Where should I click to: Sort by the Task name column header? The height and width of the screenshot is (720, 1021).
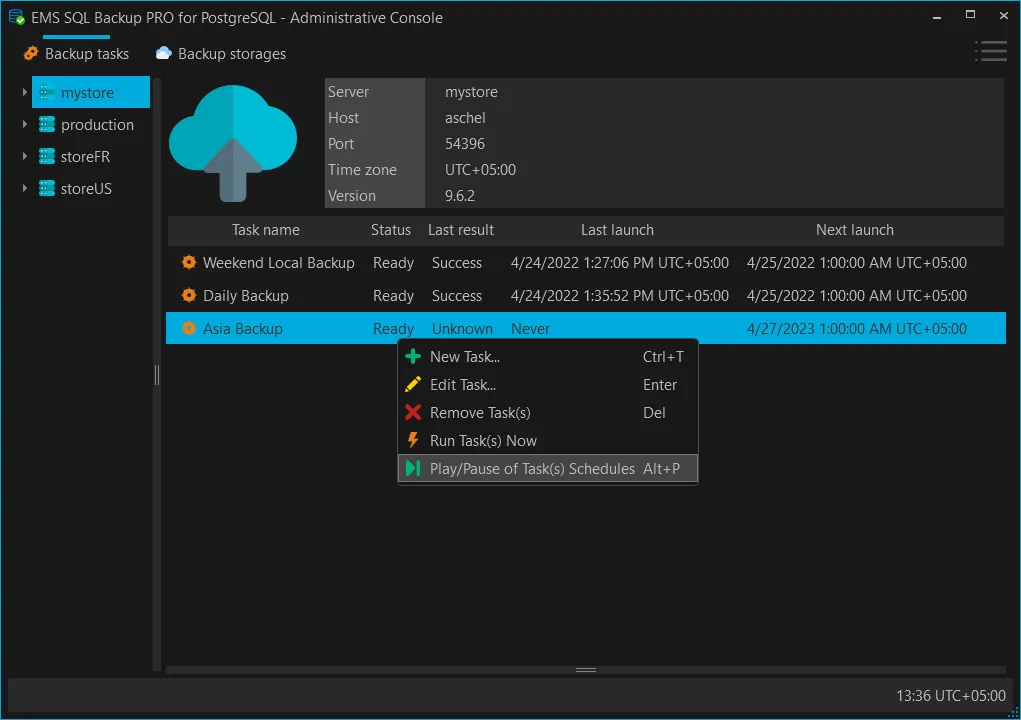coord(265,230)
